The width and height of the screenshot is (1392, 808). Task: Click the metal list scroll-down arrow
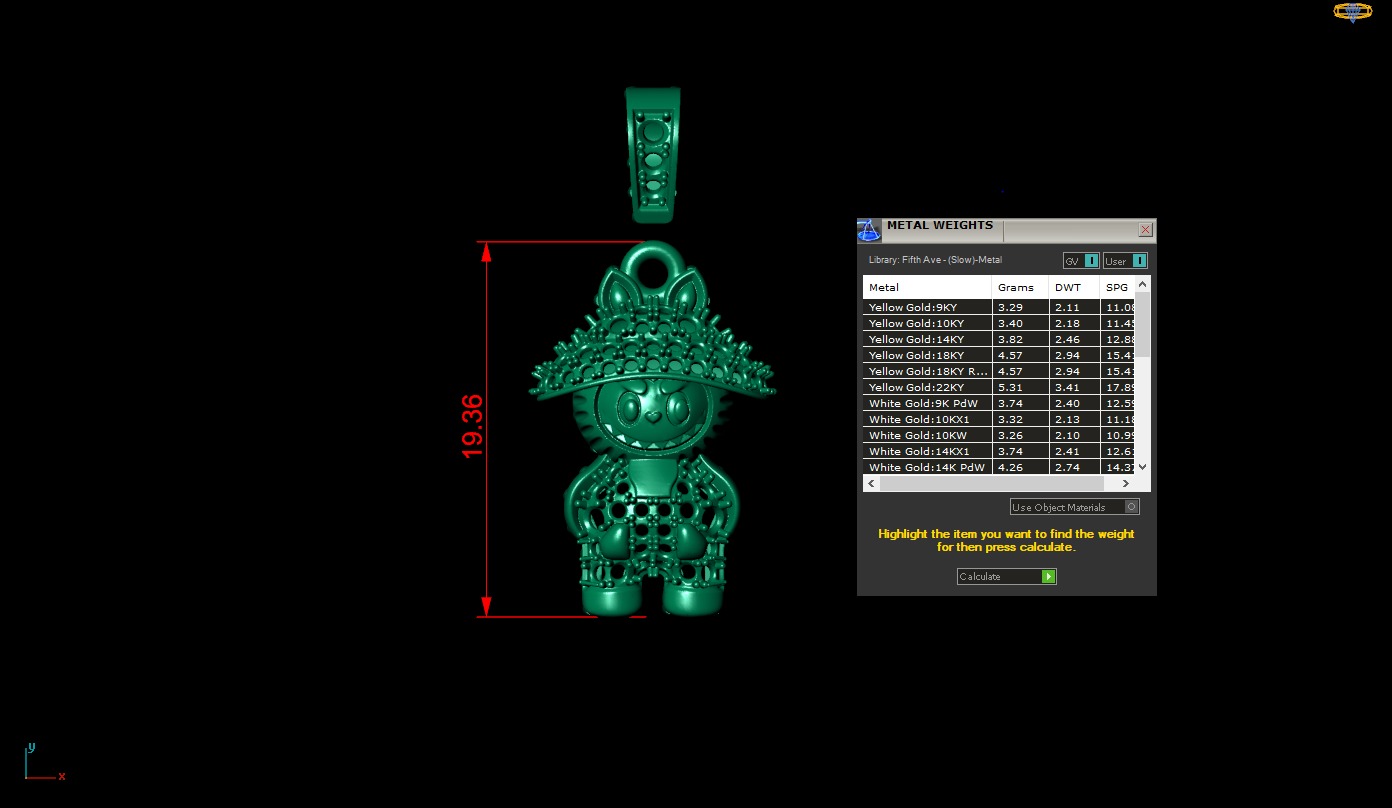point(1143,467)
